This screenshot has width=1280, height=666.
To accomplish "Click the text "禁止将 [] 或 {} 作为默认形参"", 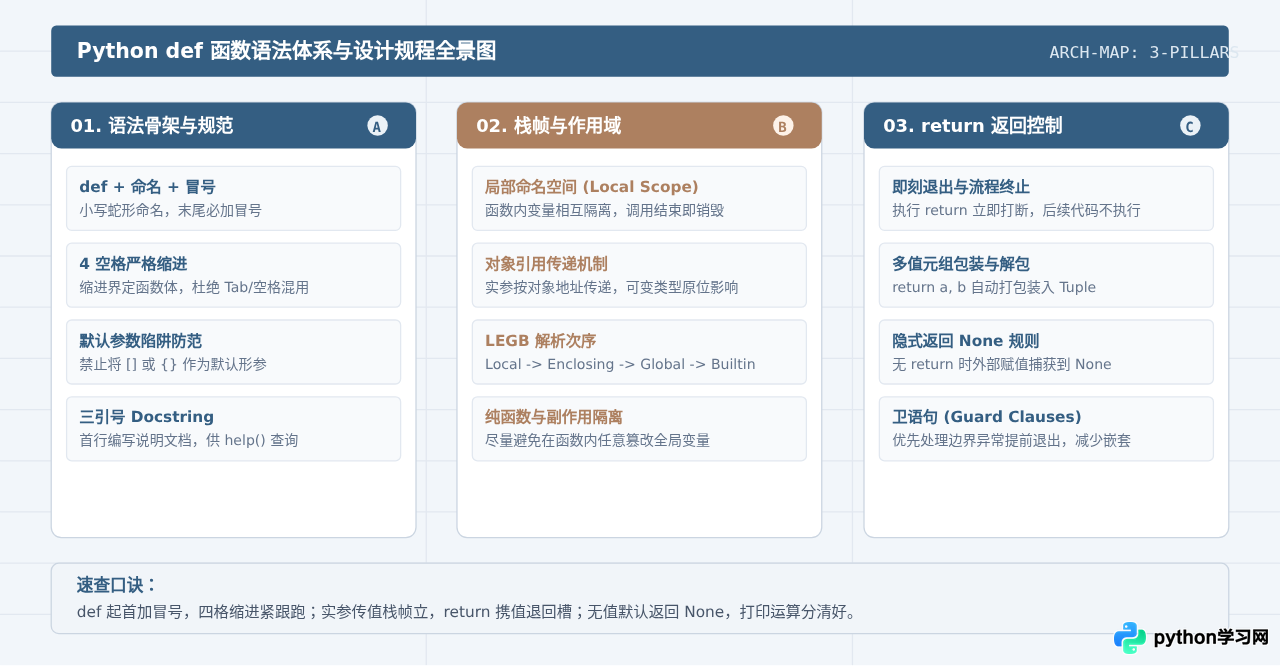I will pyautogui.click(x=173, y=364).
